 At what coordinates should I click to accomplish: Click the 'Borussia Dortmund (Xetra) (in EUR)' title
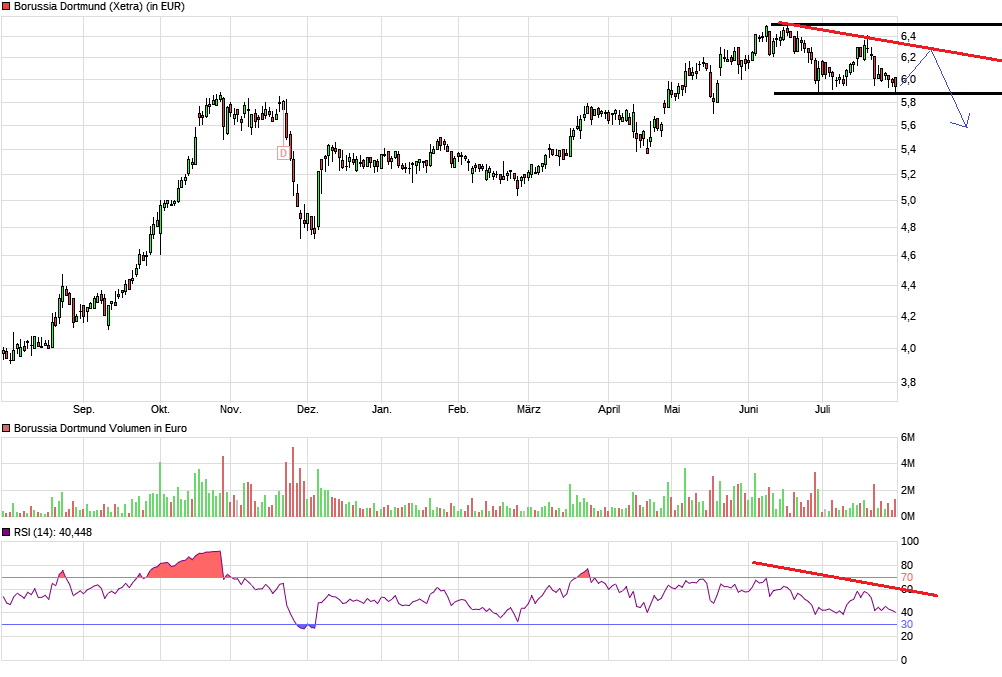pyautogui.click(x=99, y=6)
